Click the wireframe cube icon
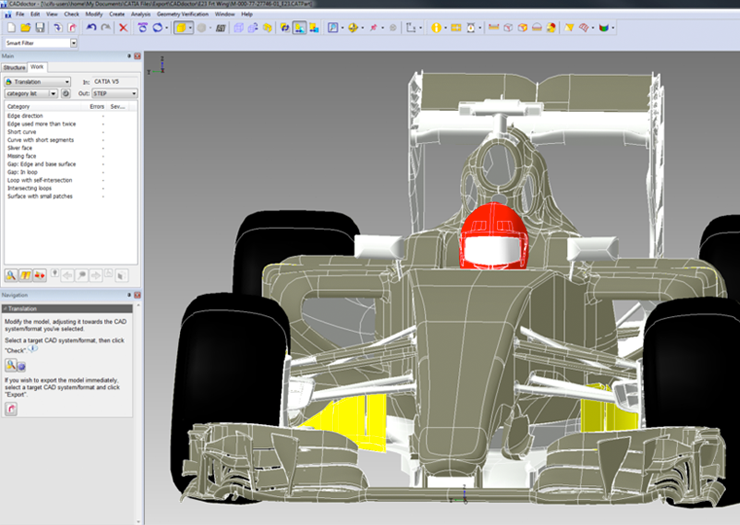Viewport: 740px width, 525px height. [x=239, y=28]
